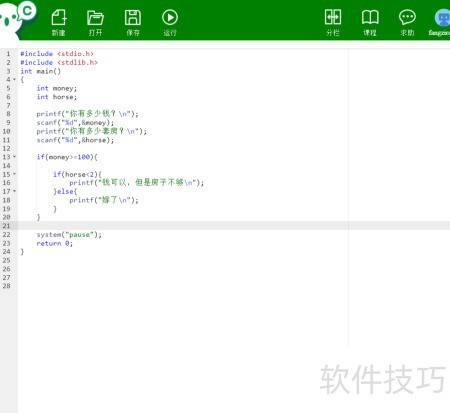Open a file with the 打开 icon
The width and height of the screenshot is (450, 413).
coord(95,22)
